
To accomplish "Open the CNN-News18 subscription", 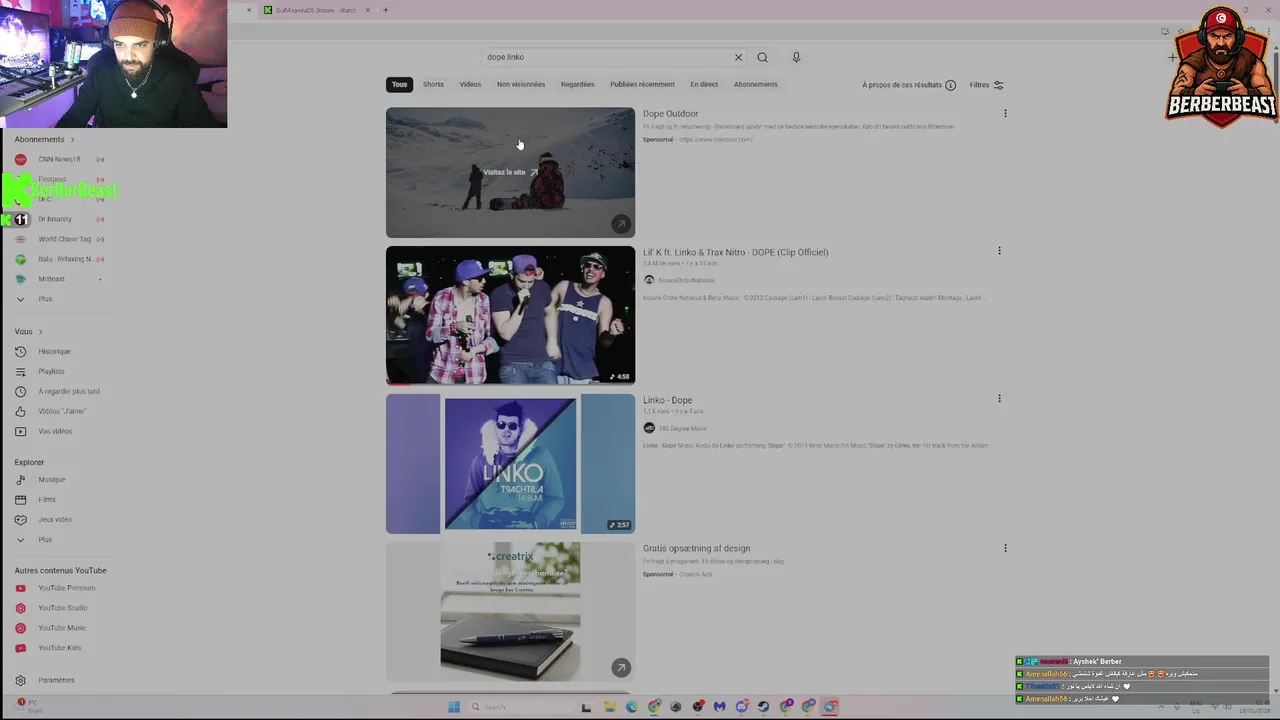I will pos(58,159).
